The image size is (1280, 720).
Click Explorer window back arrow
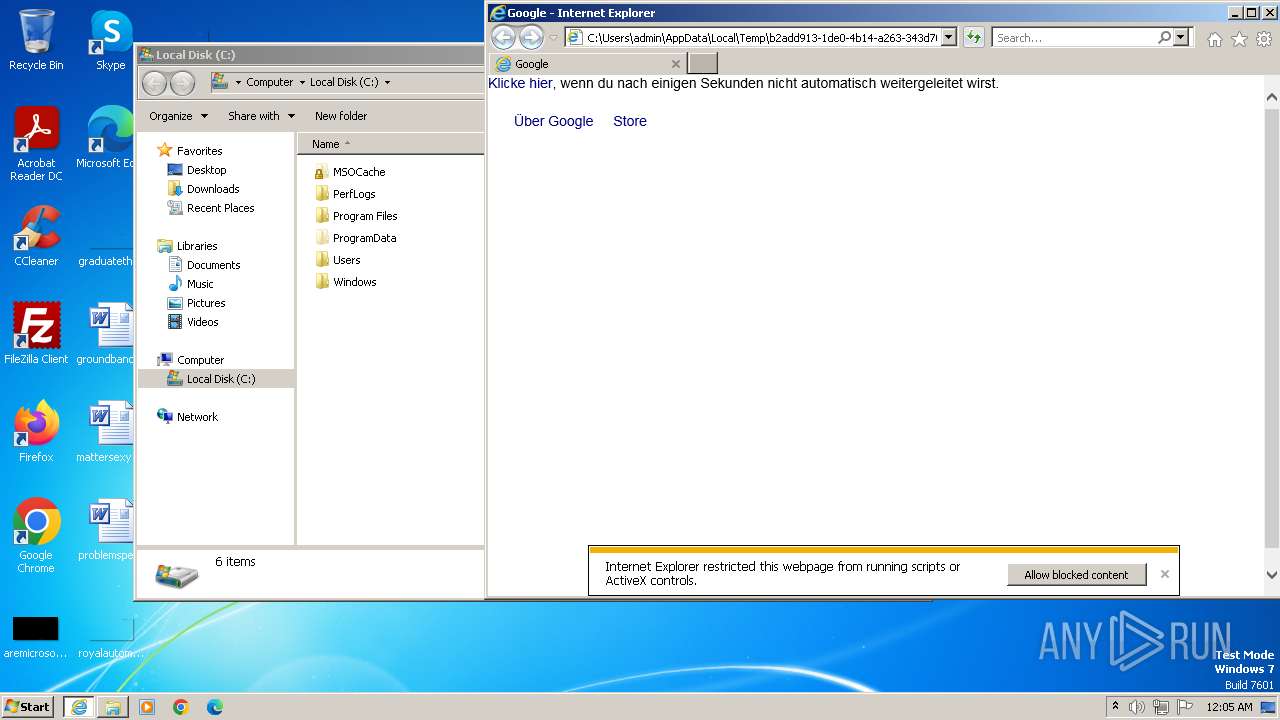click(154, 83)
